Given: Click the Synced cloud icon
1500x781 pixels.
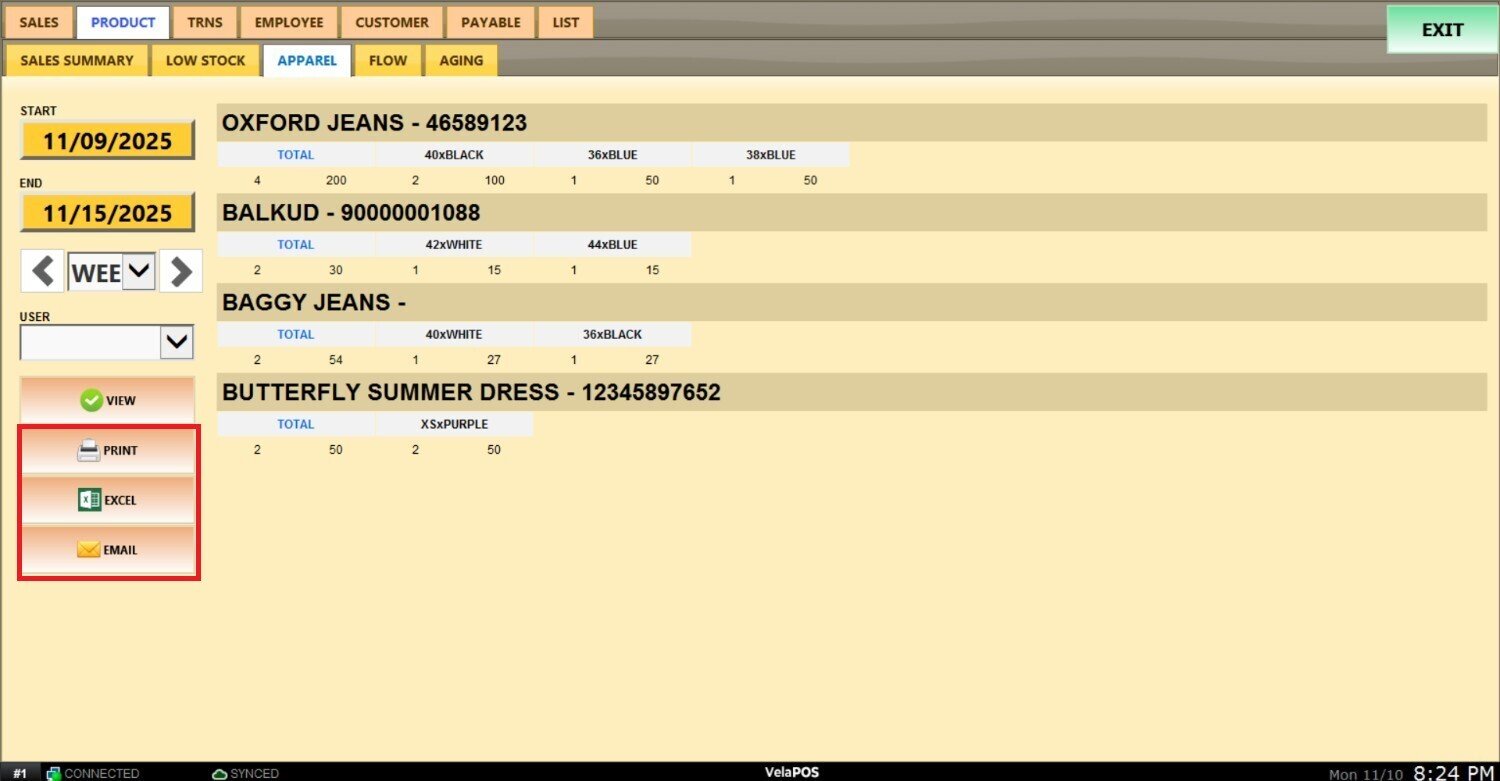Looking at the screenshot, I should (x=220, y=773).
